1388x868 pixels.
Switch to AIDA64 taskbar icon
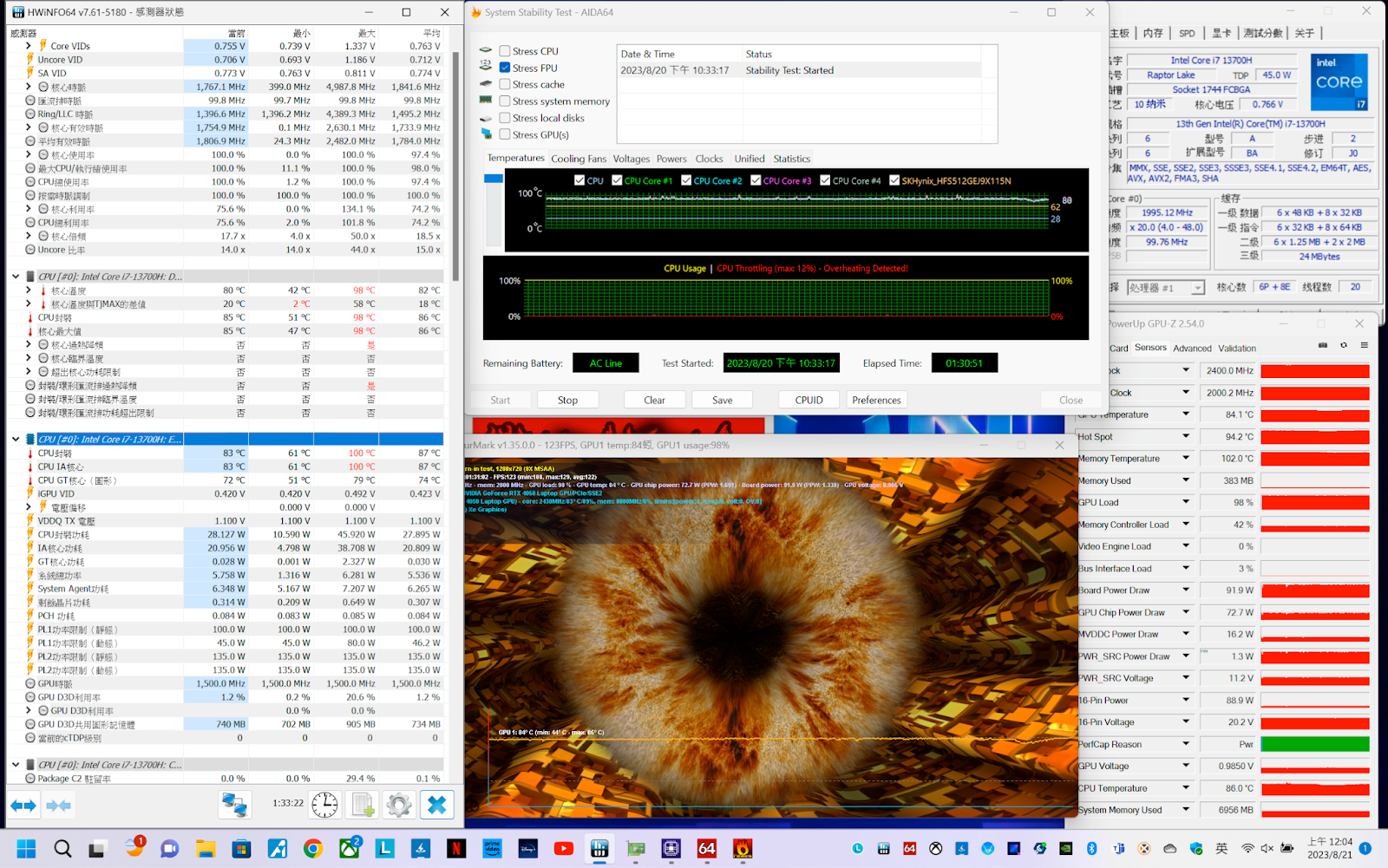707,848
